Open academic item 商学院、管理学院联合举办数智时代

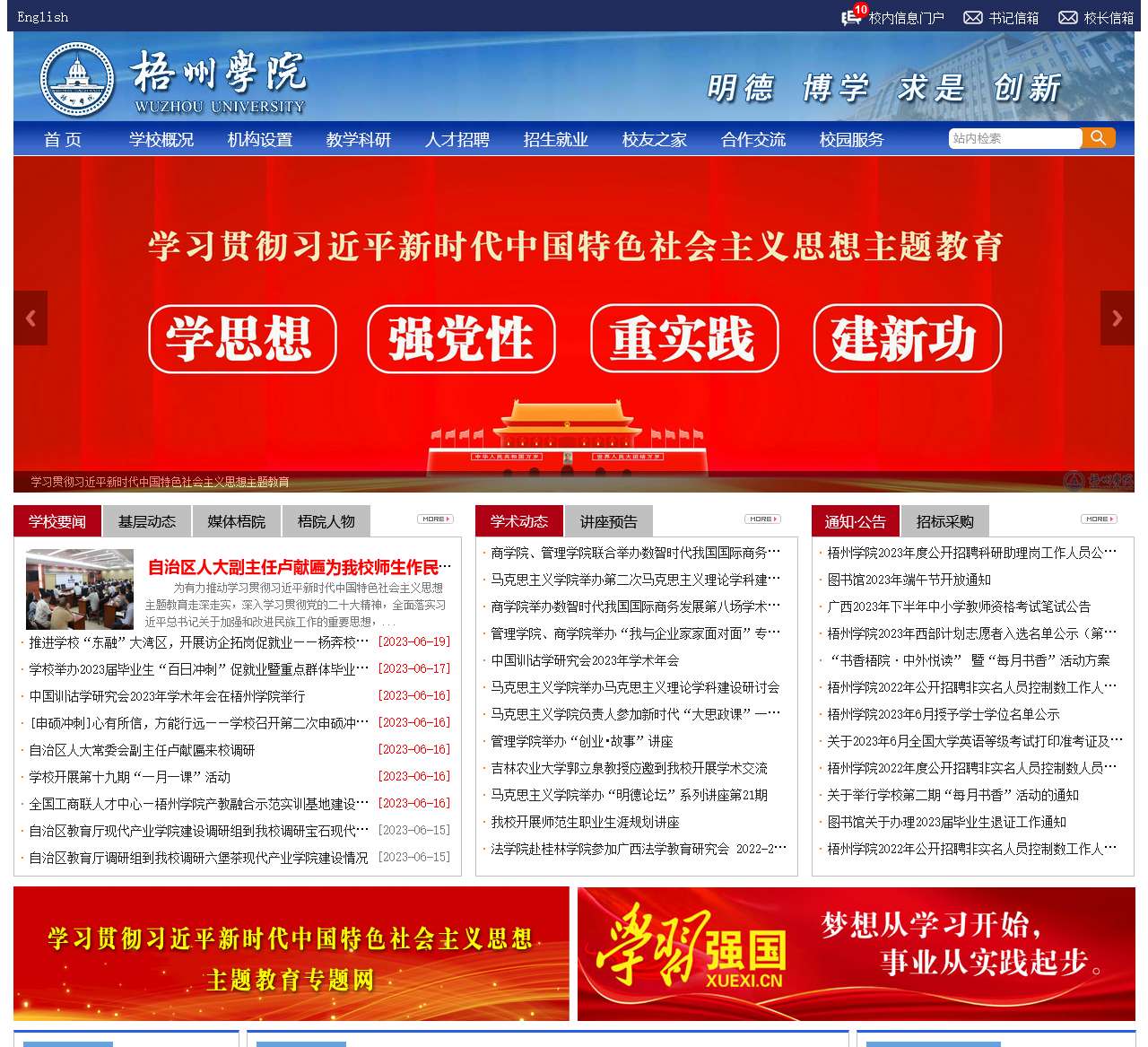[636, 553]
